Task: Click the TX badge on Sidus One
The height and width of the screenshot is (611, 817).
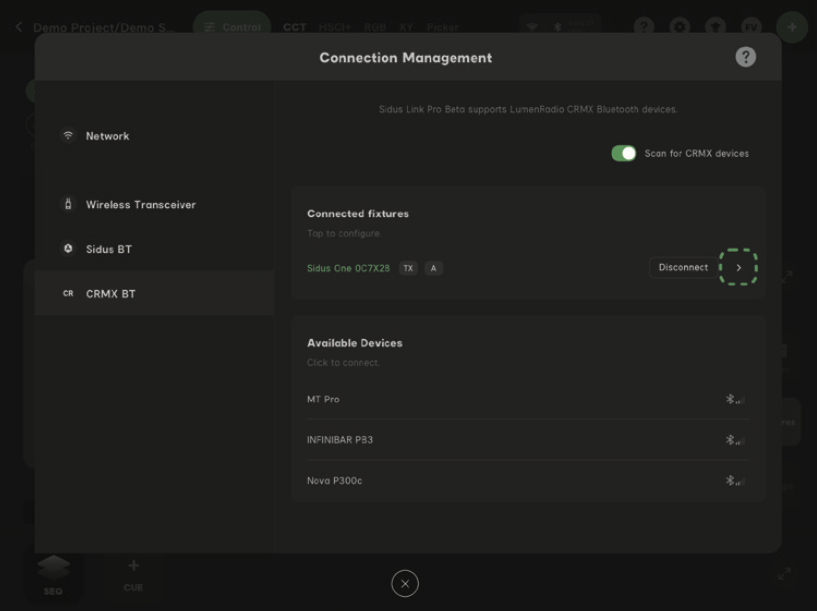Action: click(x=408, y=268)
